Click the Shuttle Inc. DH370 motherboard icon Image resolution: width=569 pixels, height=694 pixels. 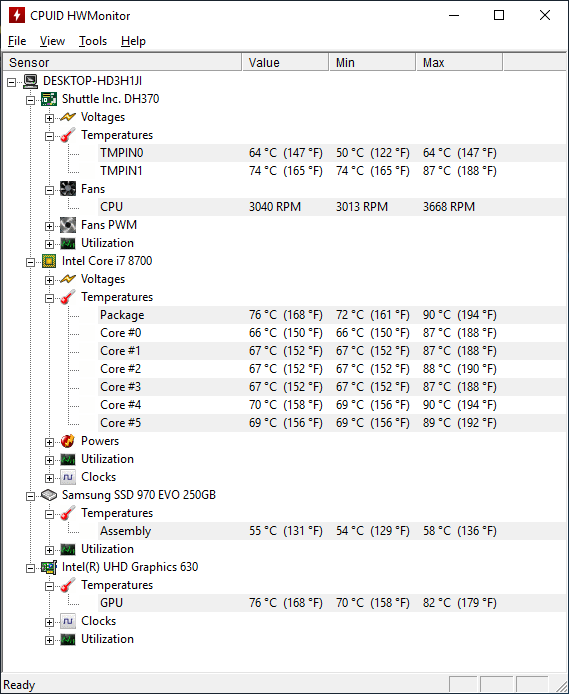49,99
